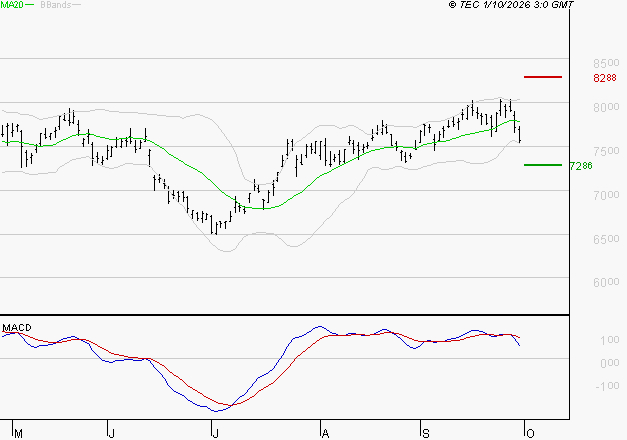The width and height of the screenshot is (627, 440).
Task: Click the green support line marker
Action: 543,165
